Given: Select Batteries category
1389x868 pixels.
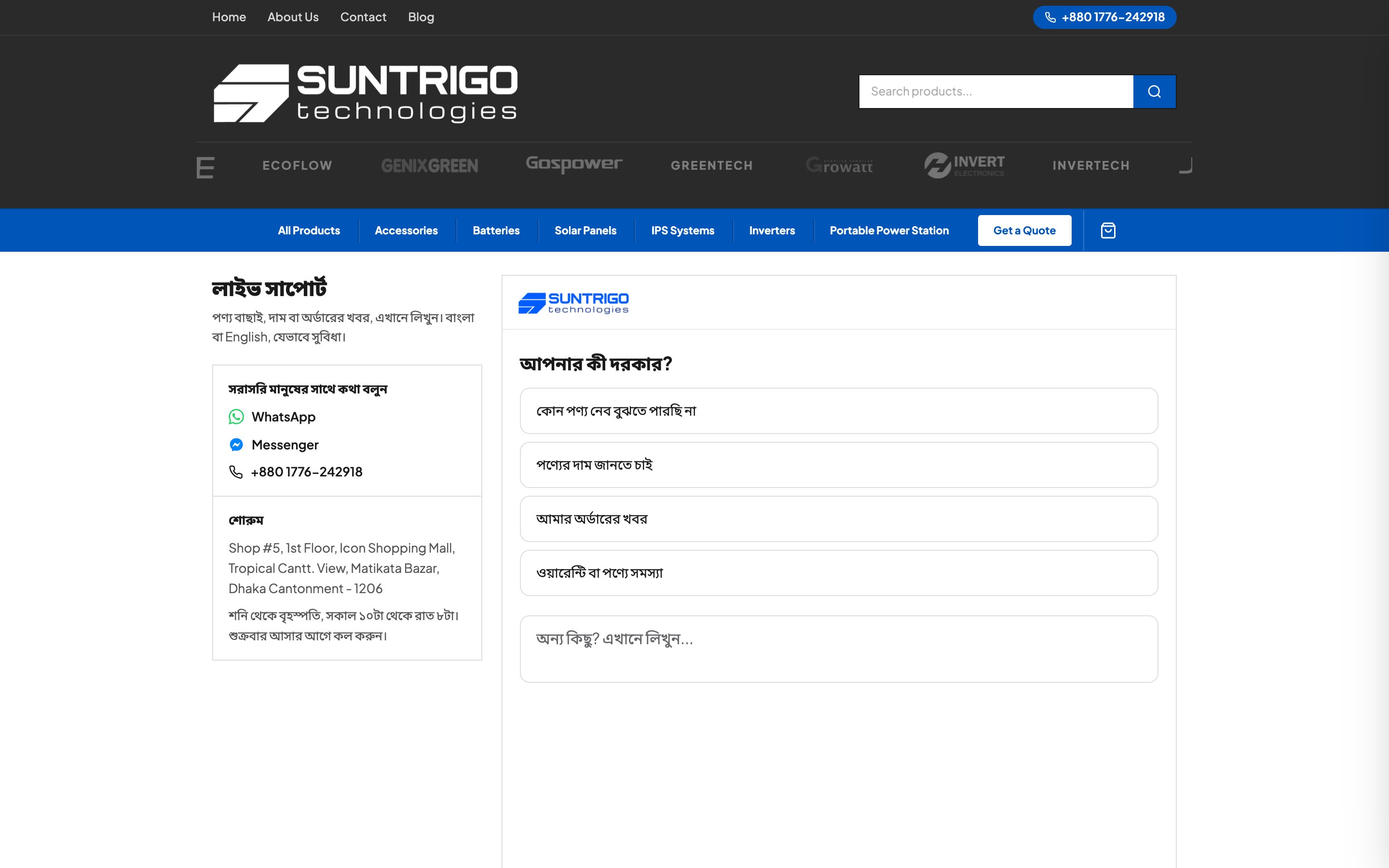Looking at the screenshot, I should click(496, 230).
